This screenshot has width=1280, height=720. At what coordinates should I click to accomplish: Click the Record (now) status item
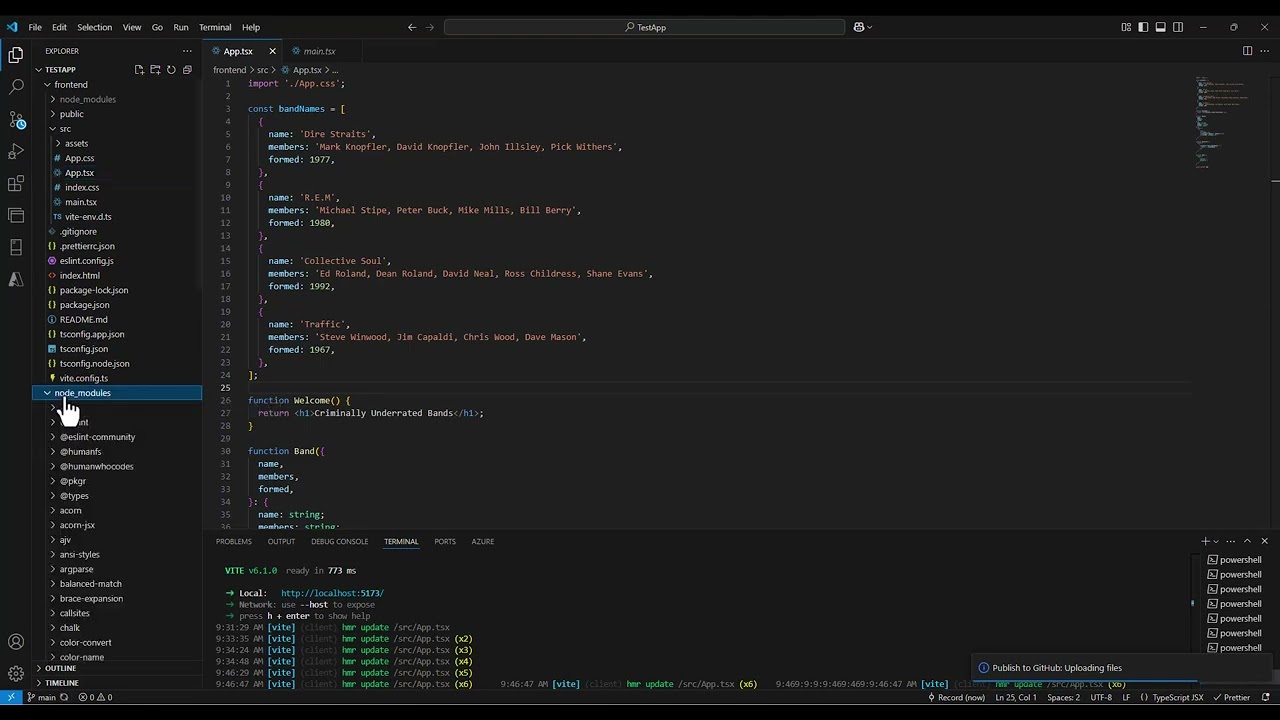click(956, 697)
